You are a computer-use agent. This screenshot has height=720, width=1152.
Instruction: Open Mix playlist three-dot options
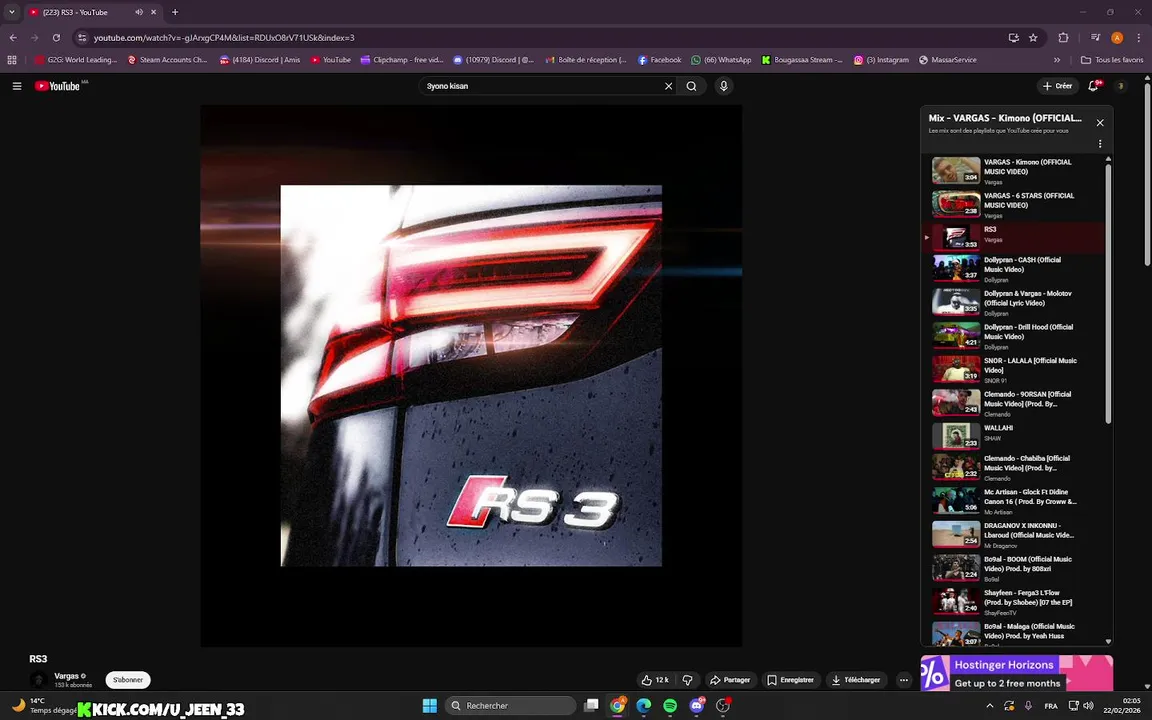1100,144
